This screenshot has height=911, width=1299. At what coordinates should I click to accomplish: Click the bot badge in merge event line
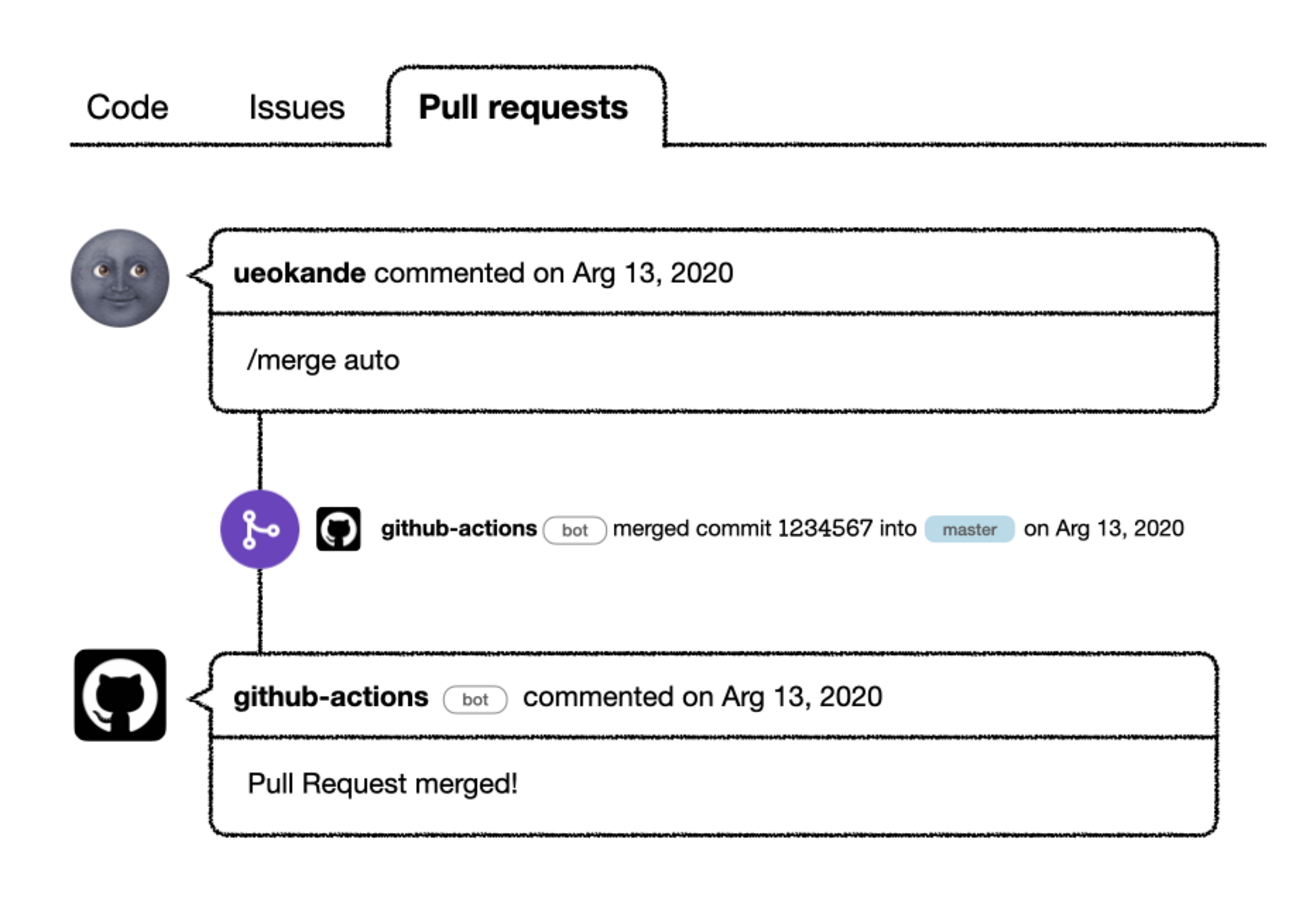[x=575, y=530]
